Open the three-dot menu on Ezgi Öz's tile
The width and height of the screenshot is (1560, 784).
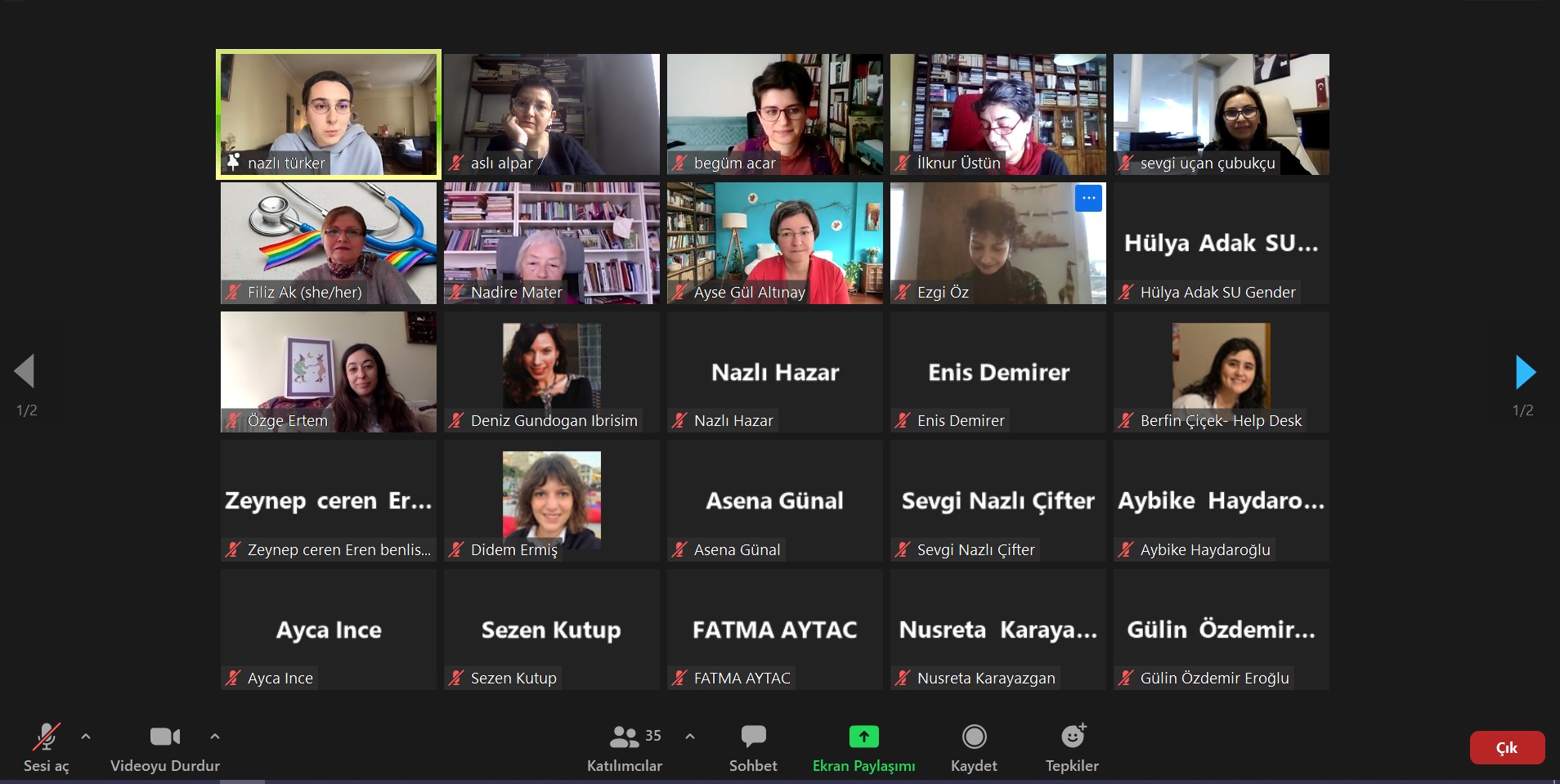[1088, 198]
